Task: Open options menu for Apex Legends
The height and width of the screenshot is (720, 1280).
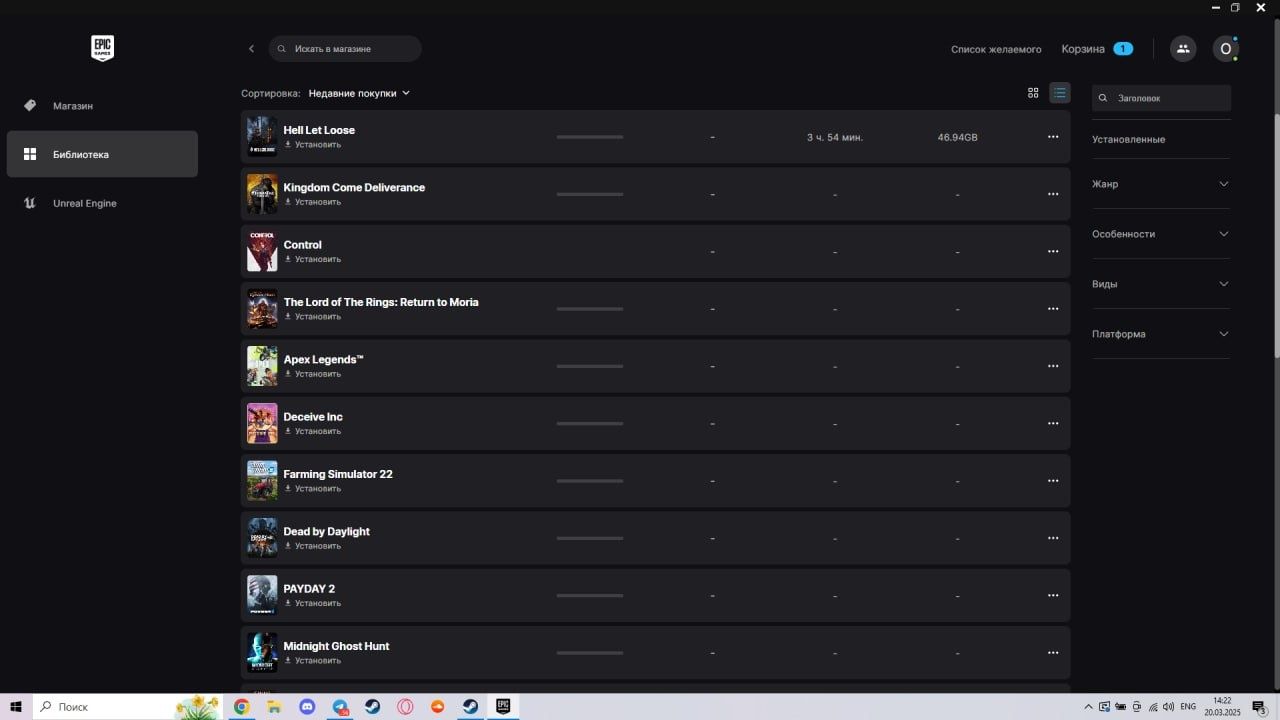Action: 1053,366
